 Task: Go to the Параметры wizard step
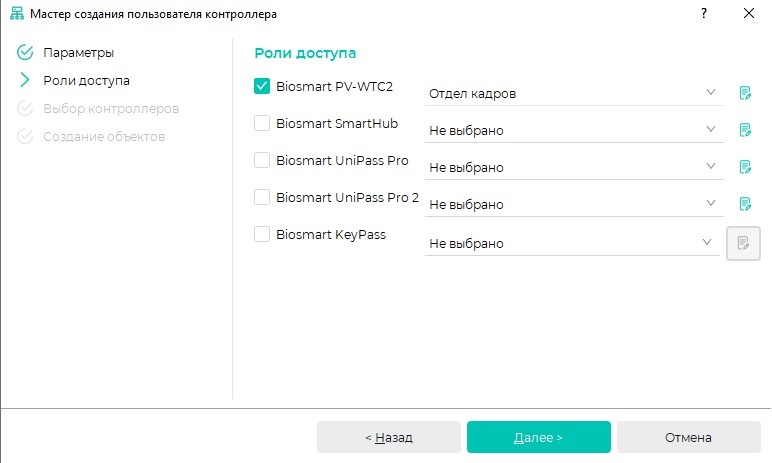click(78, 53)
